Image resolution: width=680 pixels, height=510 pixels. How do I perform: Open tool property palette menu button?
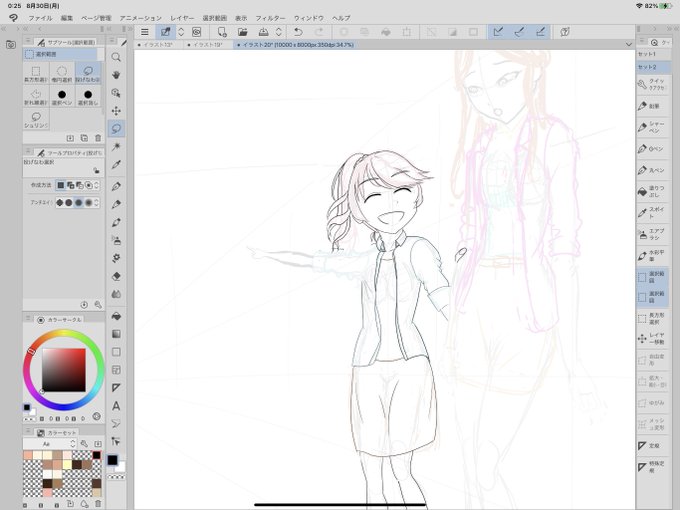pyautogui.click(x=28, y=152)
